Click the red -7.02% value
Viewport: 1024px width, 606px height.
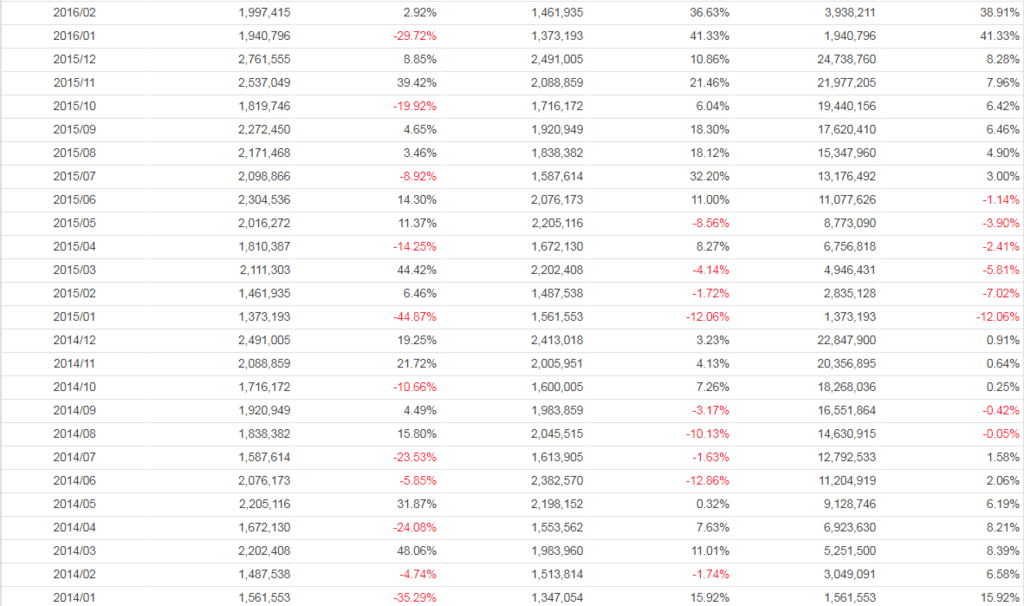pos(1000,294)
